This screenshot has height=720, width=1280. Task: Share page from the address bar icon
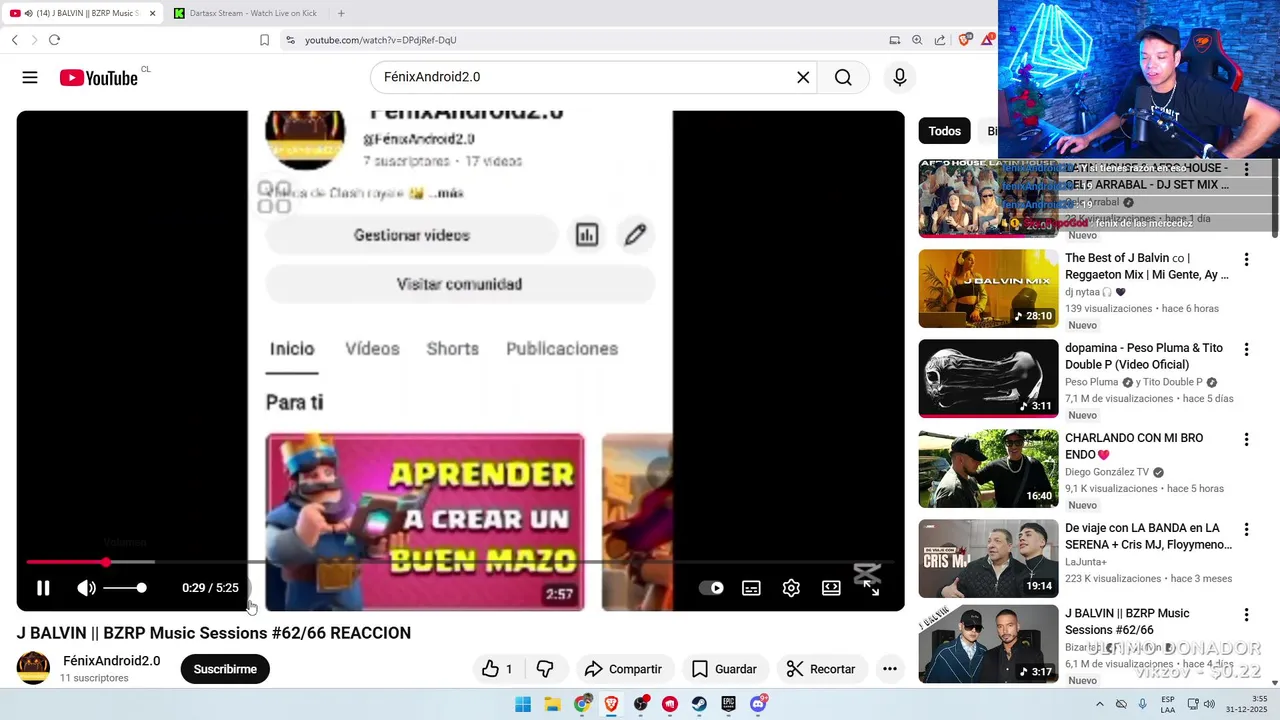coord(940,40)
